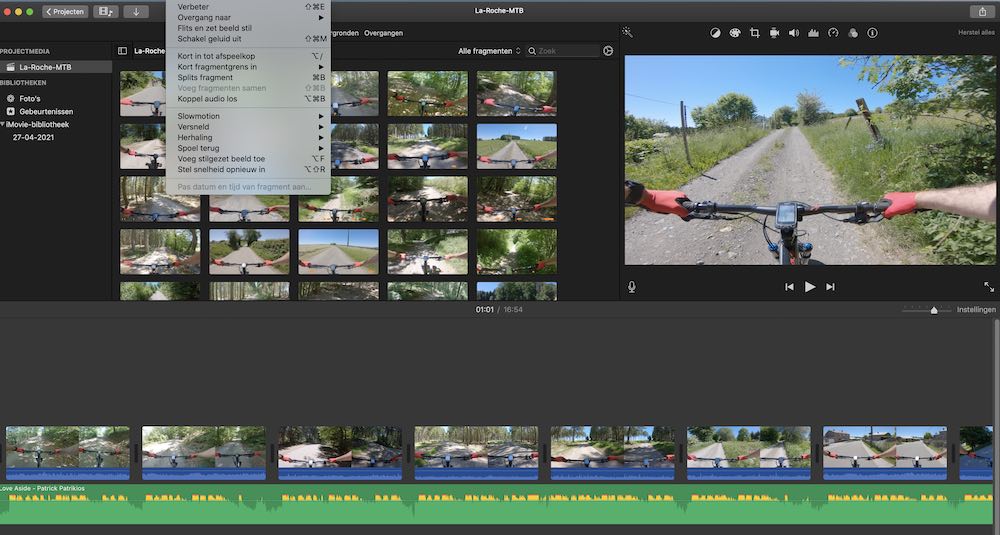The height and width of the screenshot is (535, 1000).
Task: Open the video stabilization camera tool
Action: click(774, 33)
